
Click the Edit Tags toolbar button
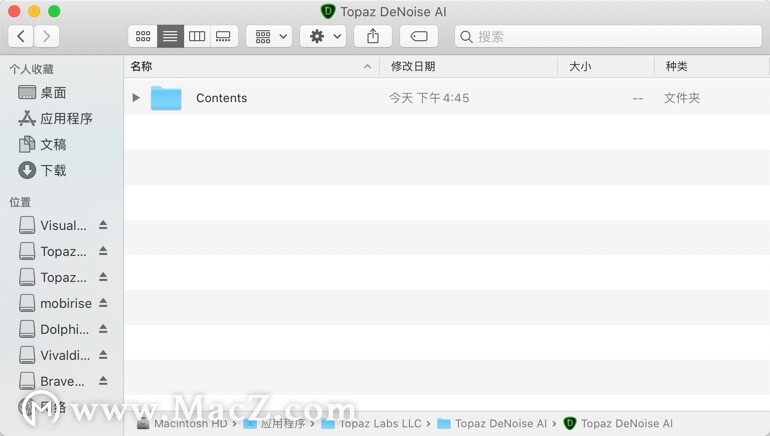419,36
